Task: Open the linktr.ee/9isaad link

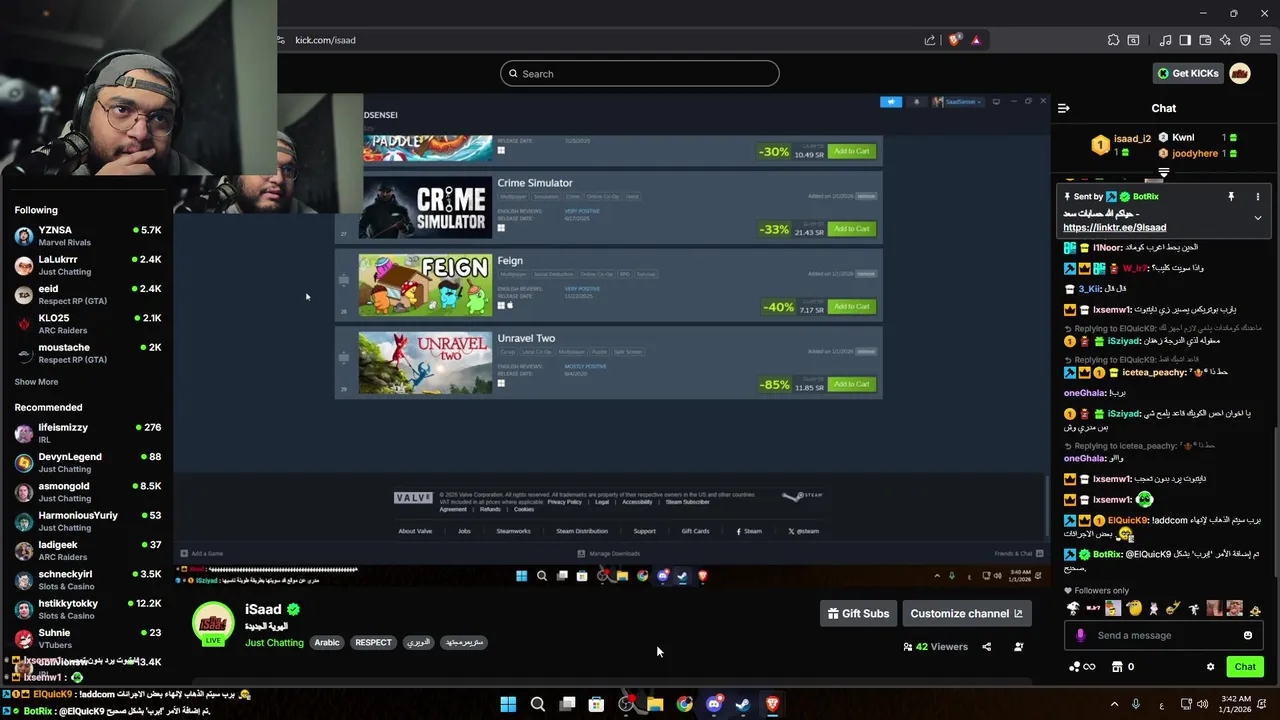Action: (1114, 227)
